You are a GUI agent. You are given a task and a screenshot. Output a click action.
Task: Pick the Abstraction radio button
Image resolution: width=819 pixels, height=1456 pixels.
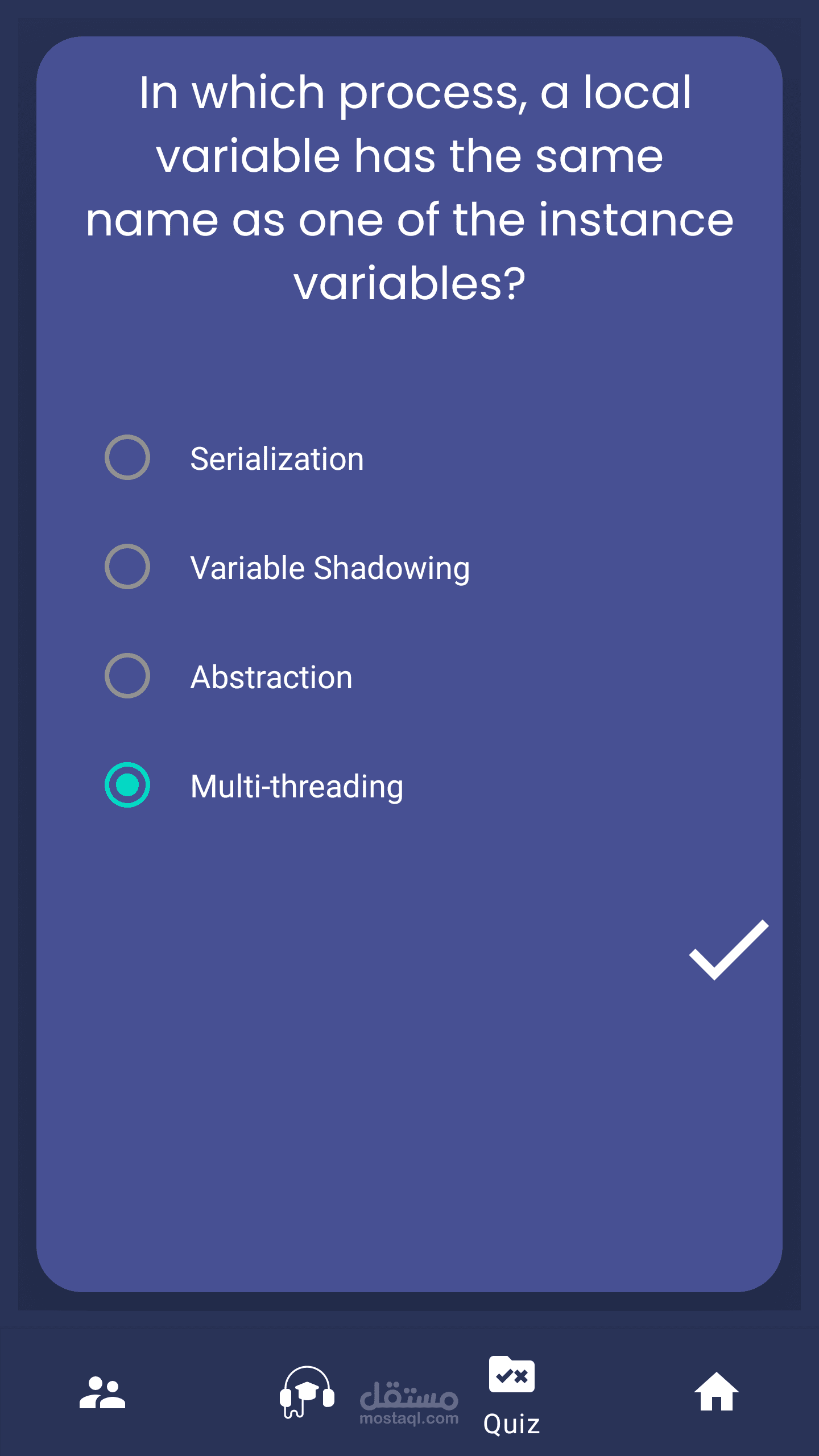(127, 676)
